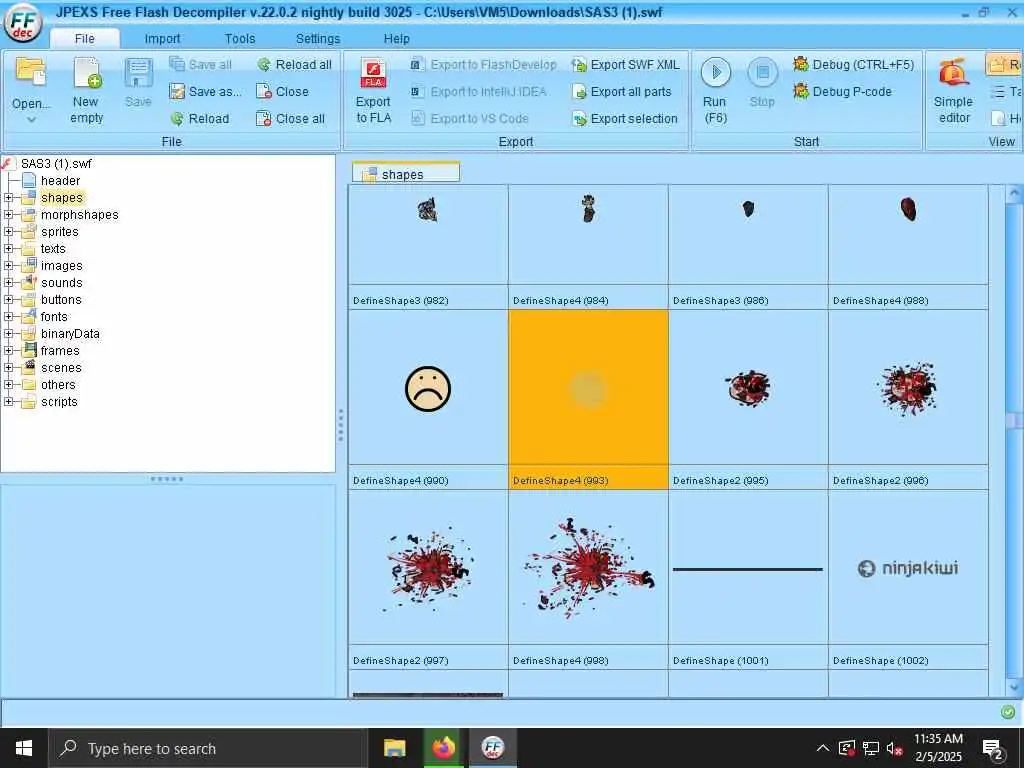1024x768 pixels.
Task: Open a file with the Open icon
Action: (31, 72)
